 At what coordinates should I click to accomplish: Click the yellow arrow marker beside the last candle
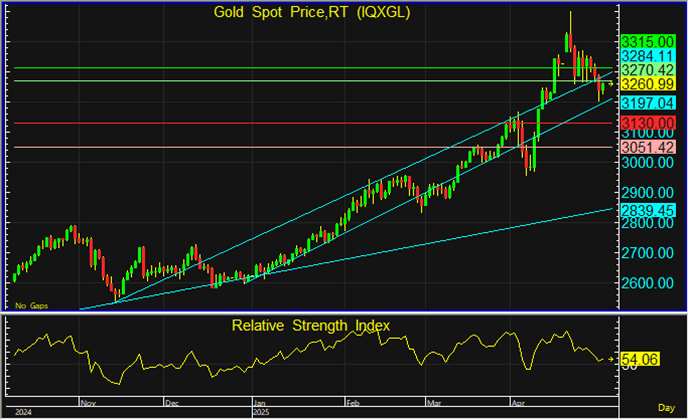pyautogui.click(x=611, y=84)
